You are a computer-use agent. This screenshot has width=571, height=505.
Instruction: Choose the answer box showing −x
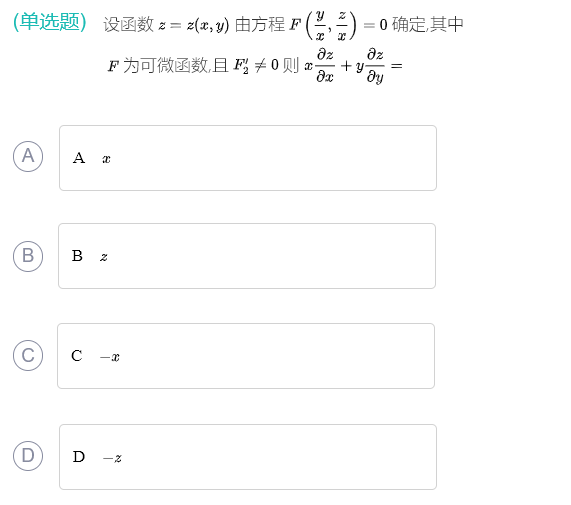coord(246,356)
